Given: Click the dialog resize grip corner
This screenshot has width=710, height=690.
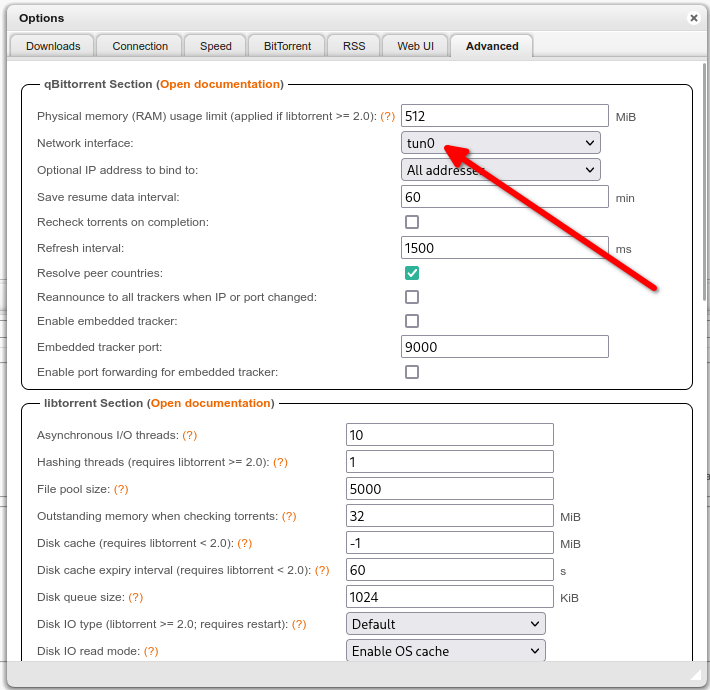Looking at the screenshot, I should [695, 675].
